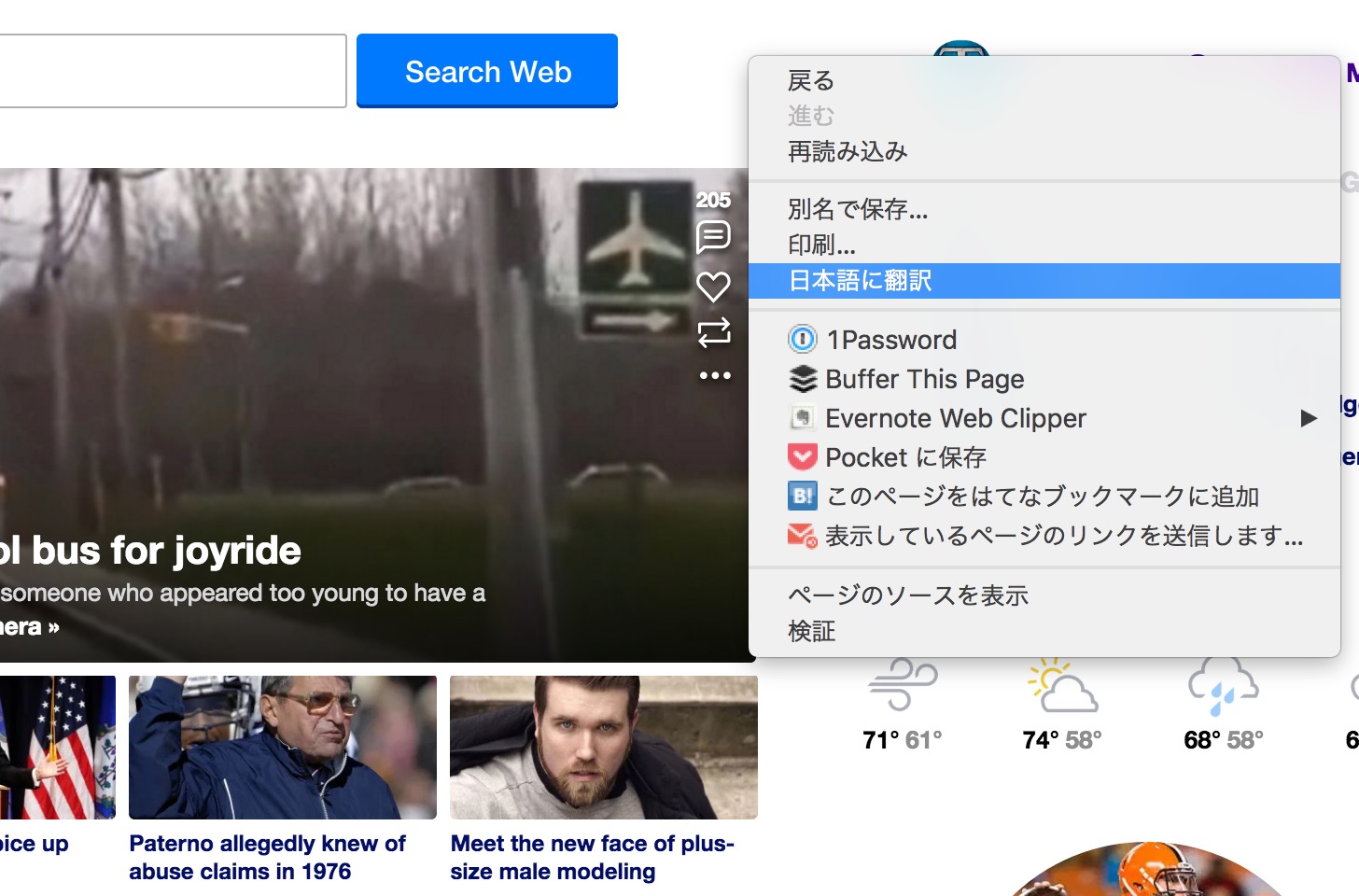Image resolution: width=1359 pixels, height=896 pixels.
Task: Click the 71° 61° temperature forecast
Action: tap(903, 740)
